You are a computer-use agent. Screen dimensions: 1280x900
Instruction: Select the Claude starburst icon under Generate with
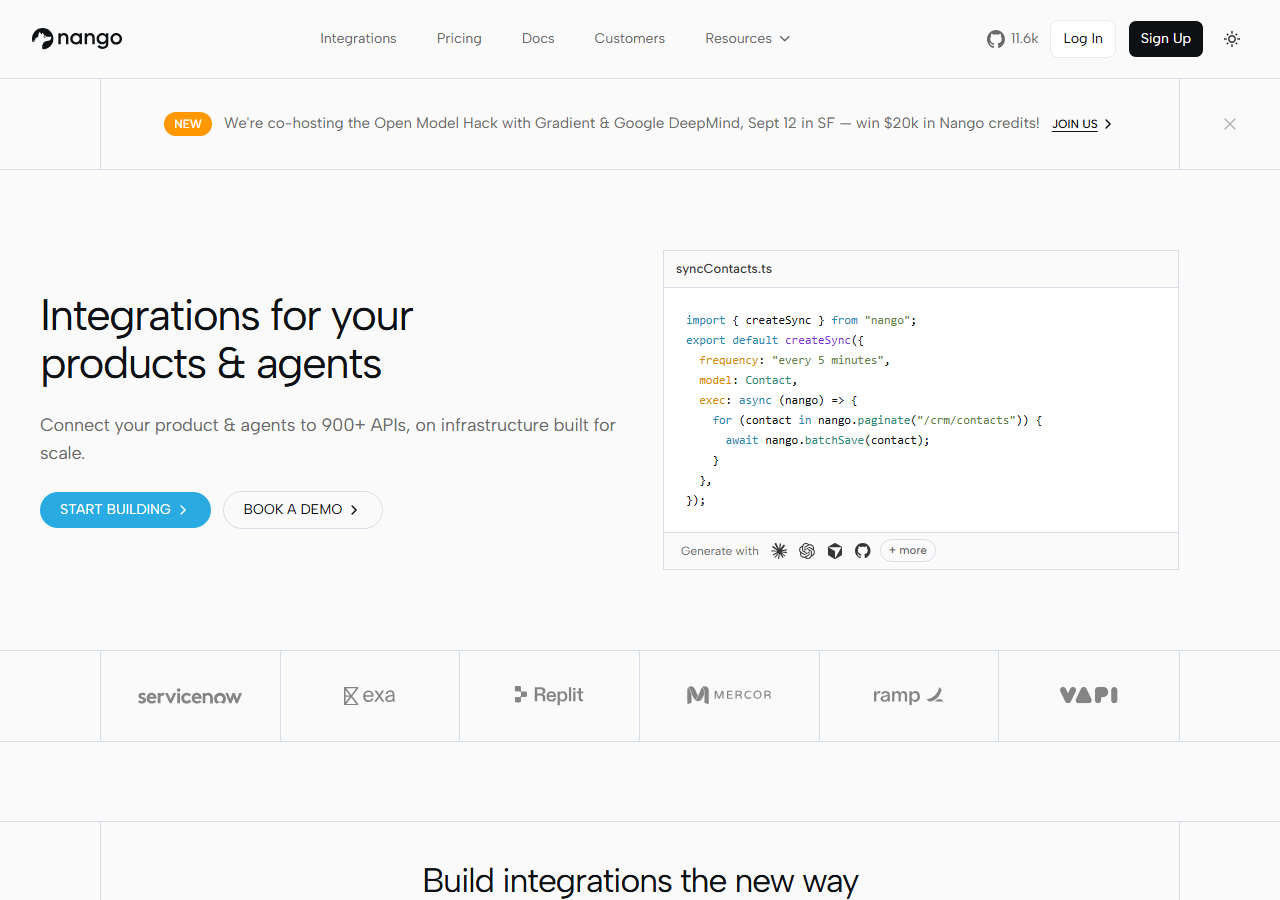(779, 551)
